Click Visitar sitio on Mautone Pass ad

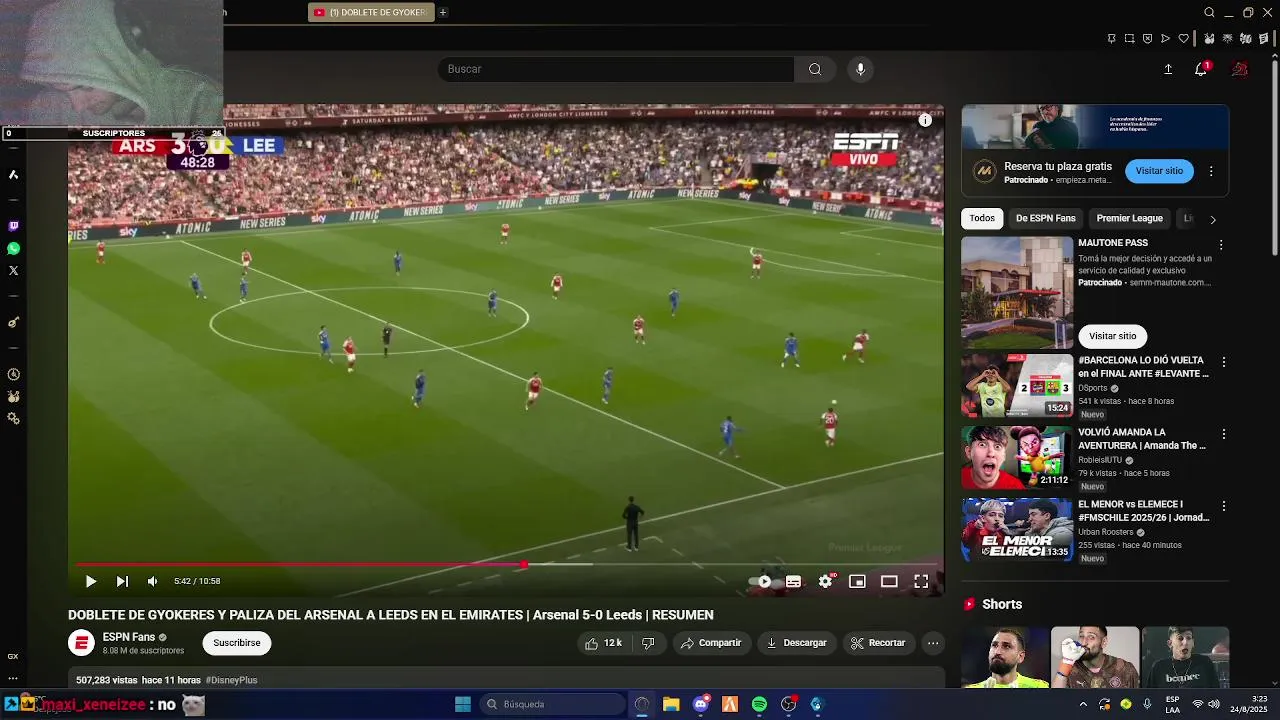tap(1113, 336)
